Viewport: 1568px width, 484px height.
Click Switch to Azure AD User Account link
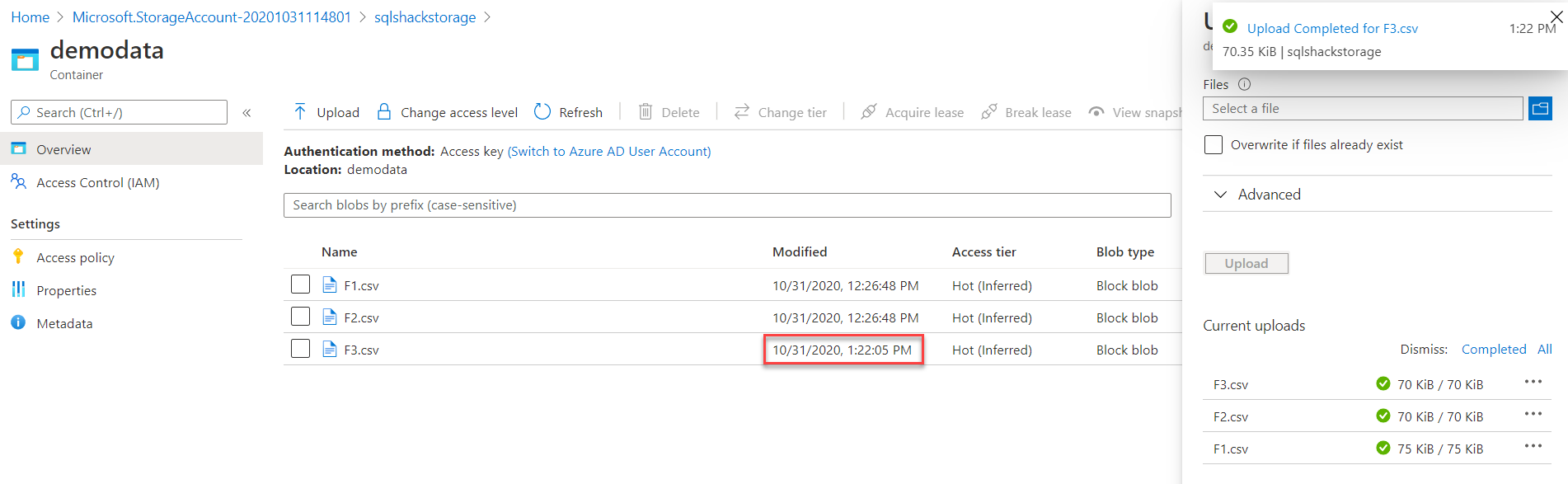[x=608, y=152]
